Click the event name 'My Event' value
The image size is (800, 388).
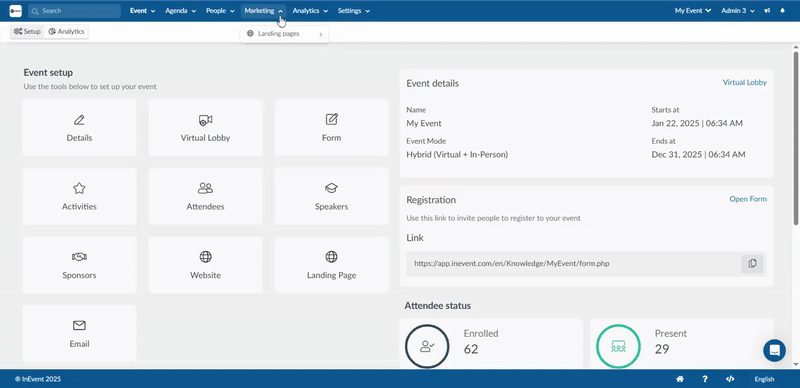424,124
